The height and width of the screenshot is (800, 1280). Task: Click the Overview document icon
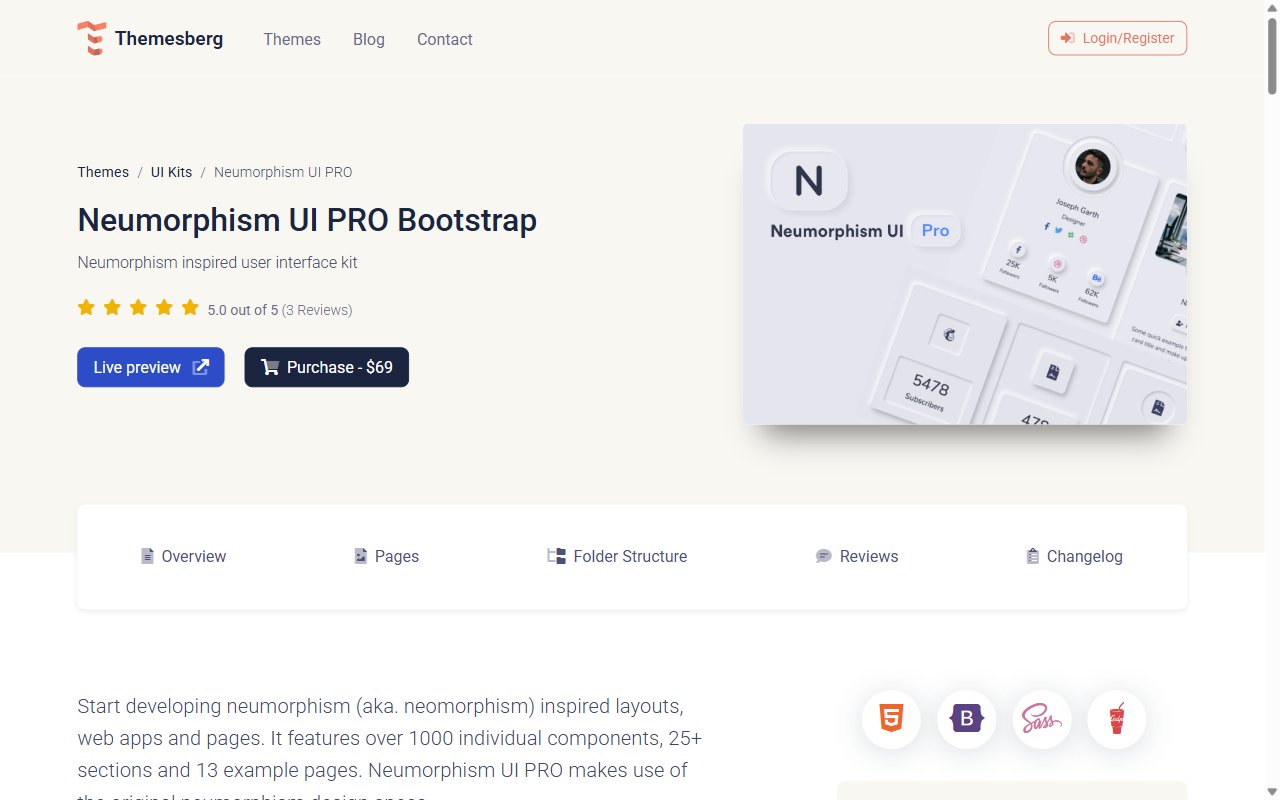[147, 556]
